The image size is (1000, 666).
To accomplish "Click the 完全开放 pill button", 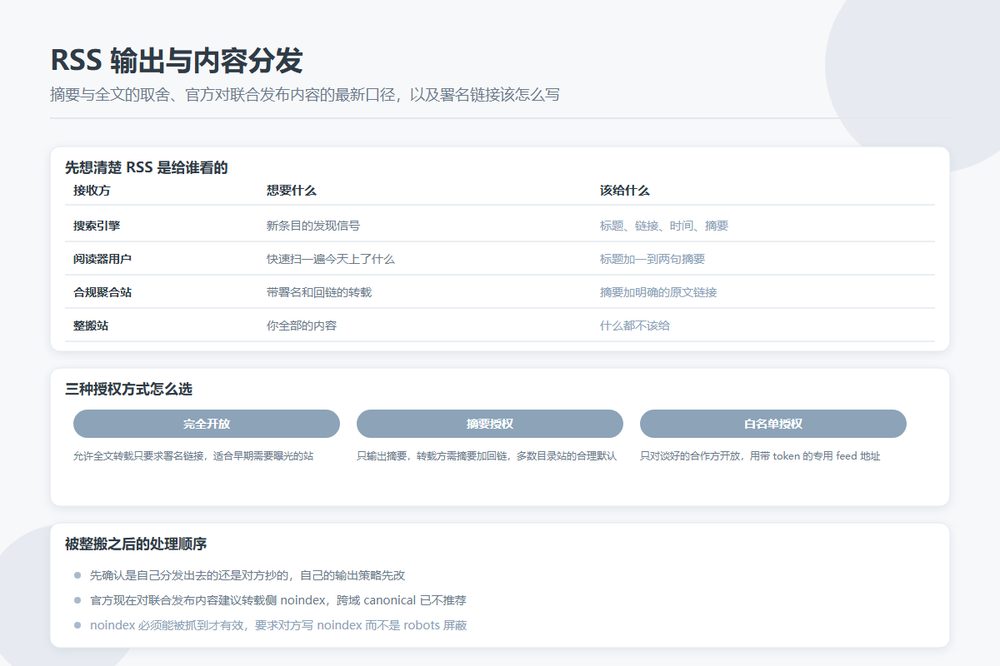I will tap(206, 424).
